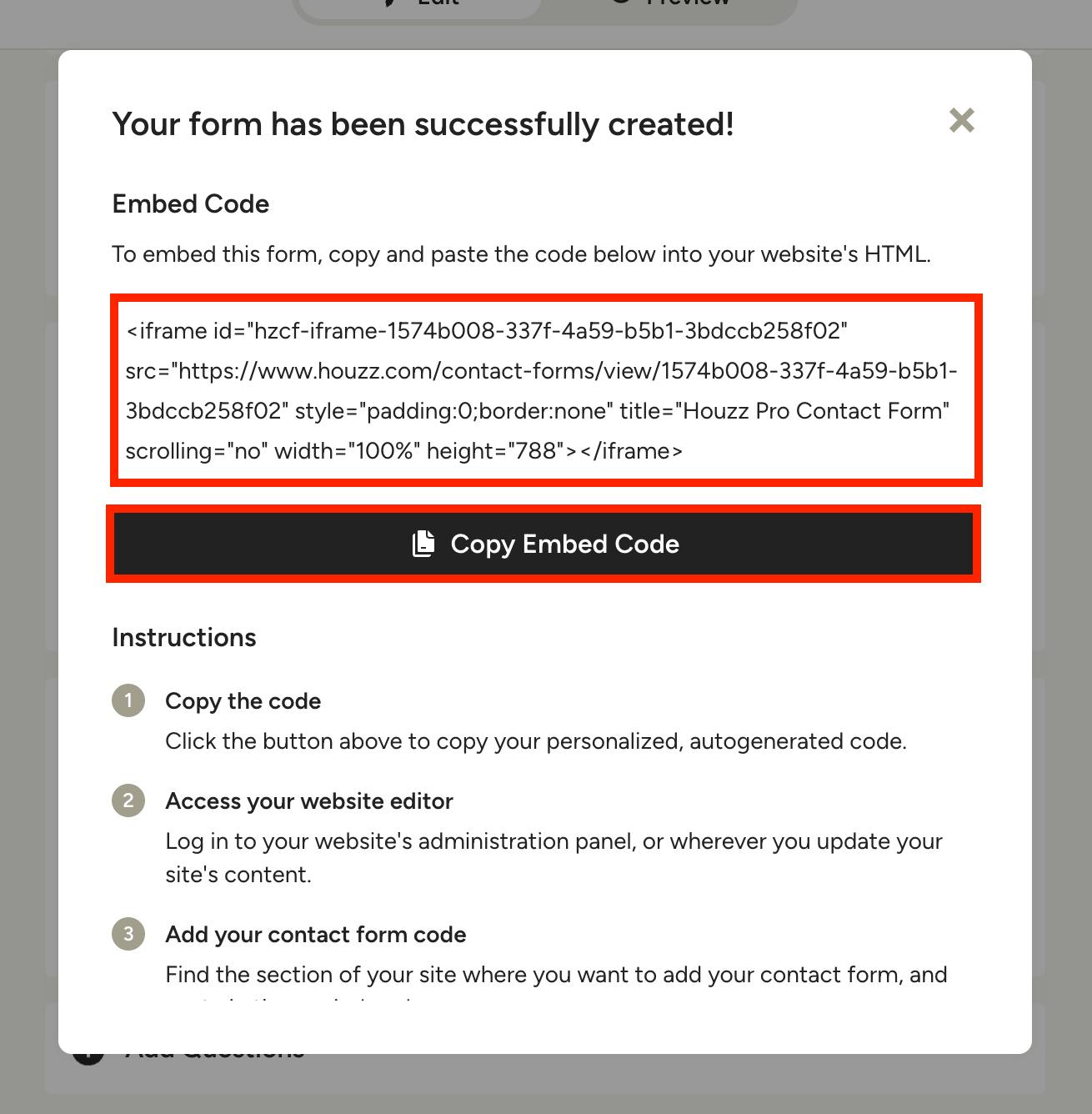Click the step 3 number badge

(128, 934)
